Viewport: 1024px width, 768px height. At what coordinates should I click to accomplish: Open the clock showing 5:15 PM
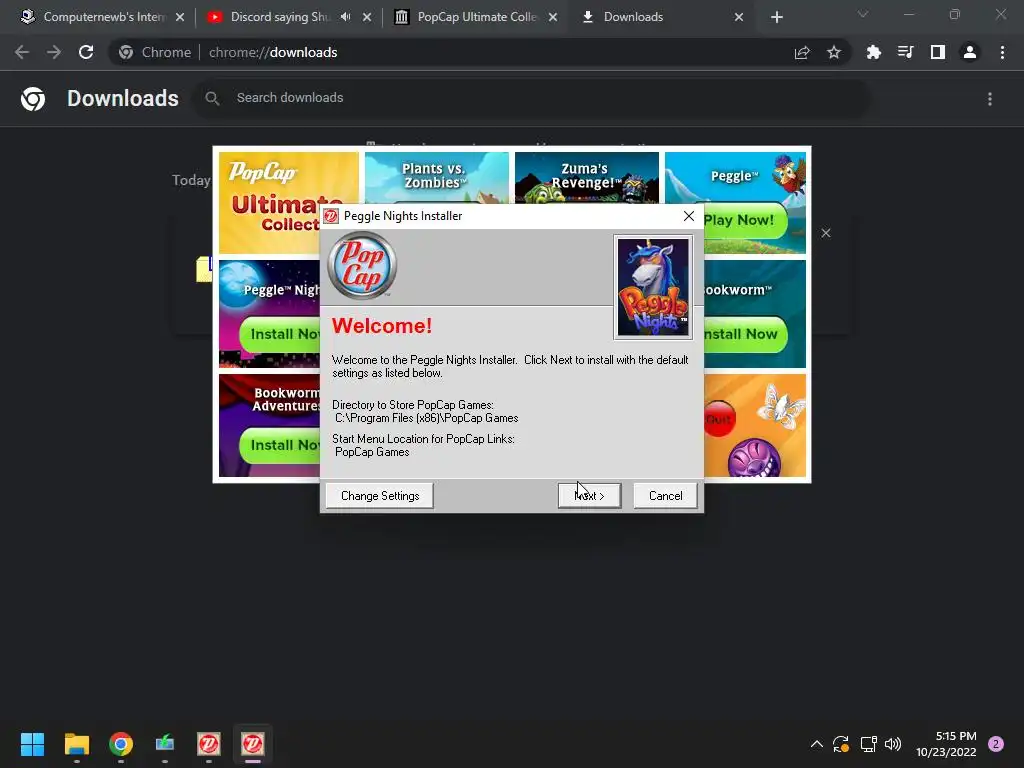coord(946,744)
